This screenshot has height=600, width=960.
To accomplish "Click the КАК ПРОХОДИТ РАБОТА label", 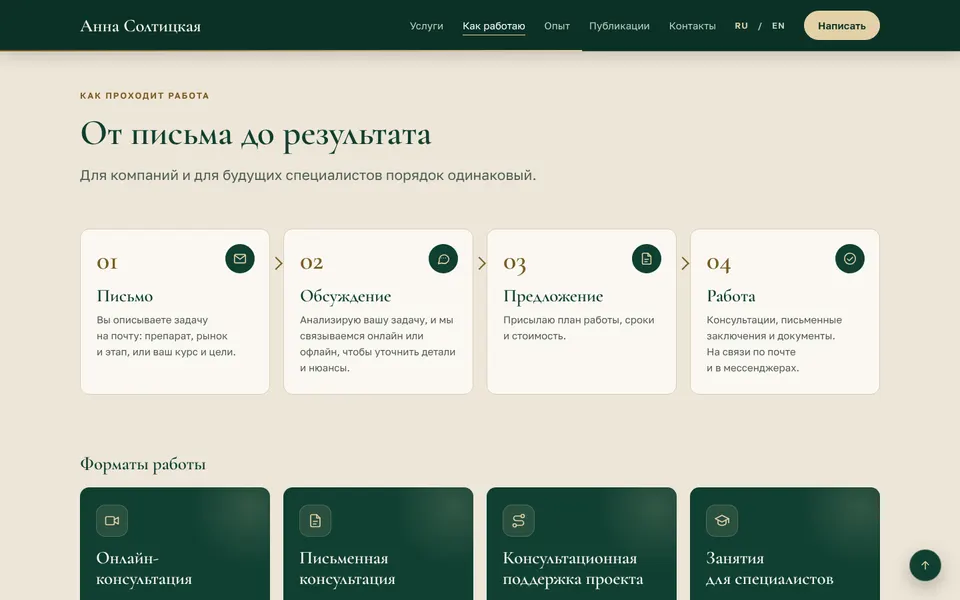I will tap(144, 96).
